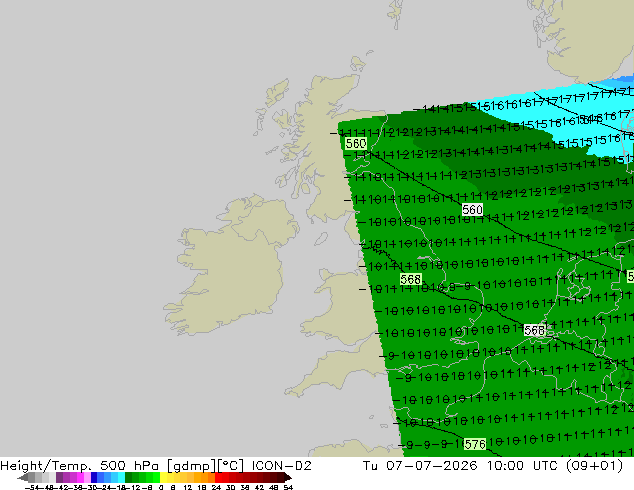Click the 54 scale tick label at legend end
Image resolution: width=634 pixels, height=490 pixels.
pyautogui.click(x=288, y=487)
